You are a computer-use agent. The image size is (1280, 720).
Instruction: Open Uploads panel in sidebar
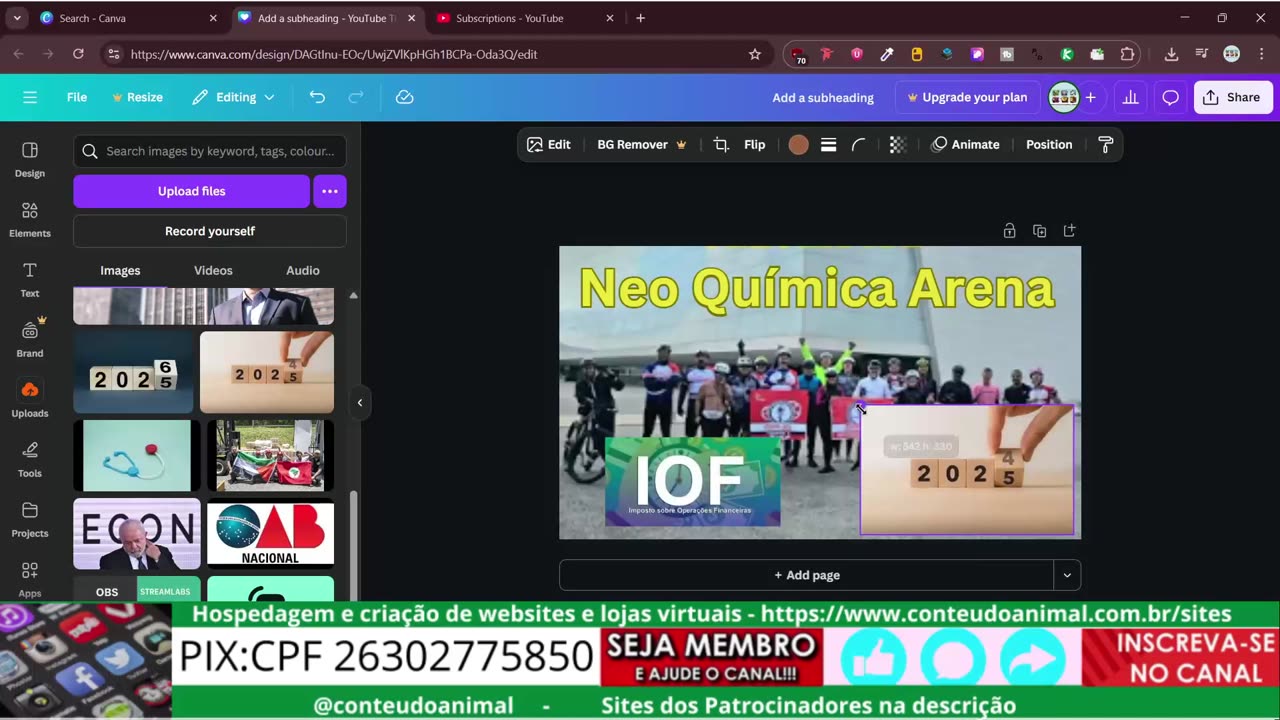(30, 399)
